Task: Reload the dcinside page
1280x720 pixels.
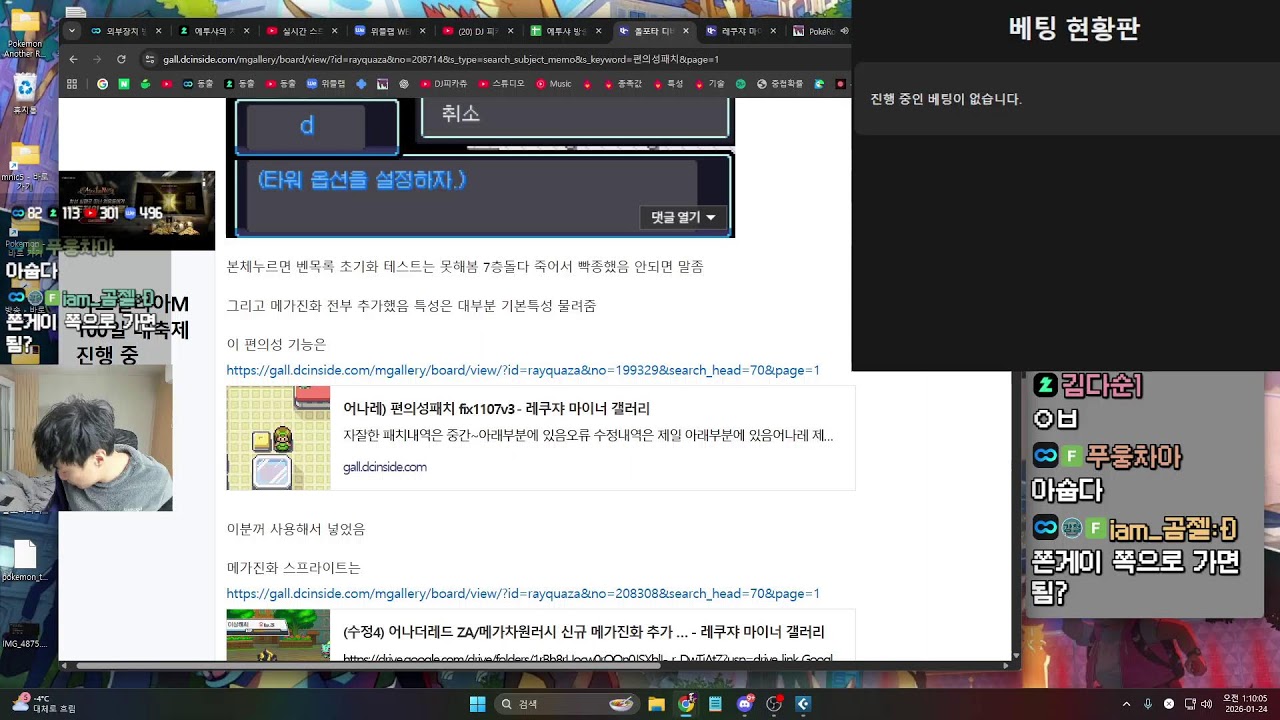Action: 121,59
